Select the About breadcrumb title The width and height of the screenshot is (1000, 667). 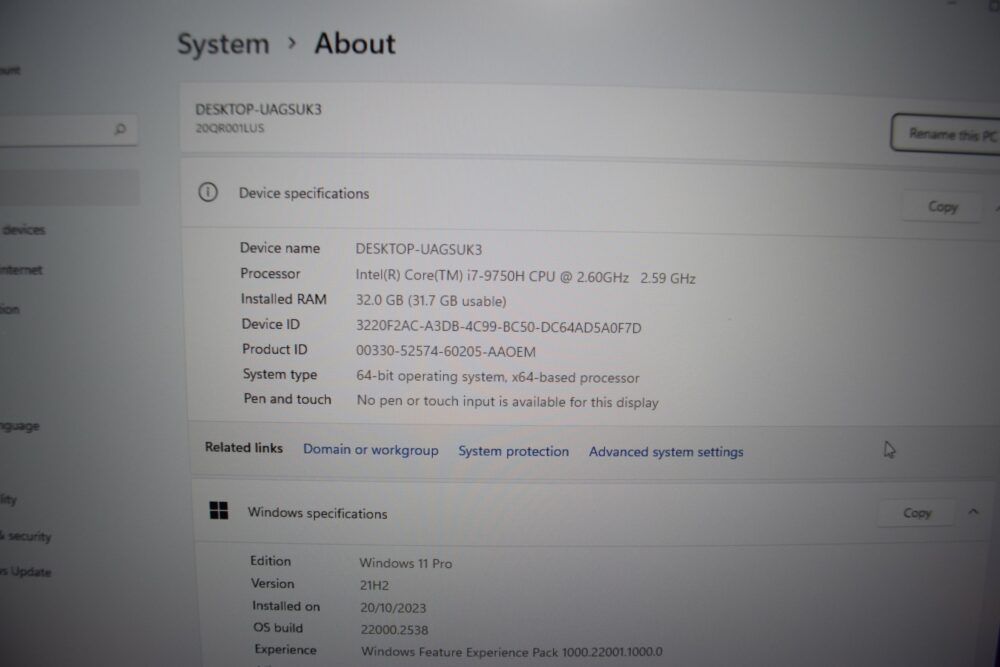coord(355,43)
